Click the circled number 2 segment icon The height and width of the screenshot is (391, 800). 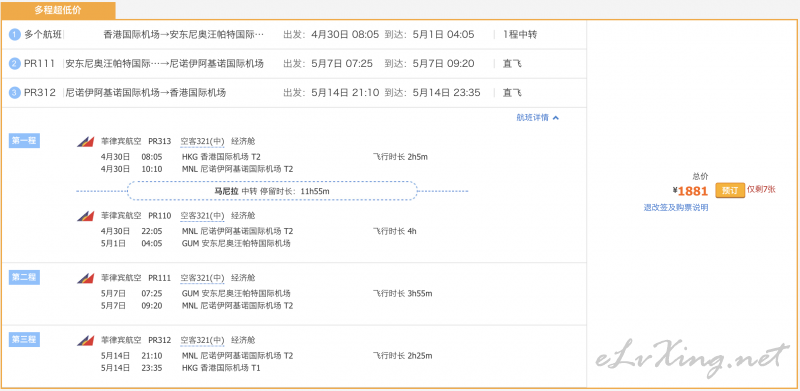pyautogui.click(x=15, y=64)
